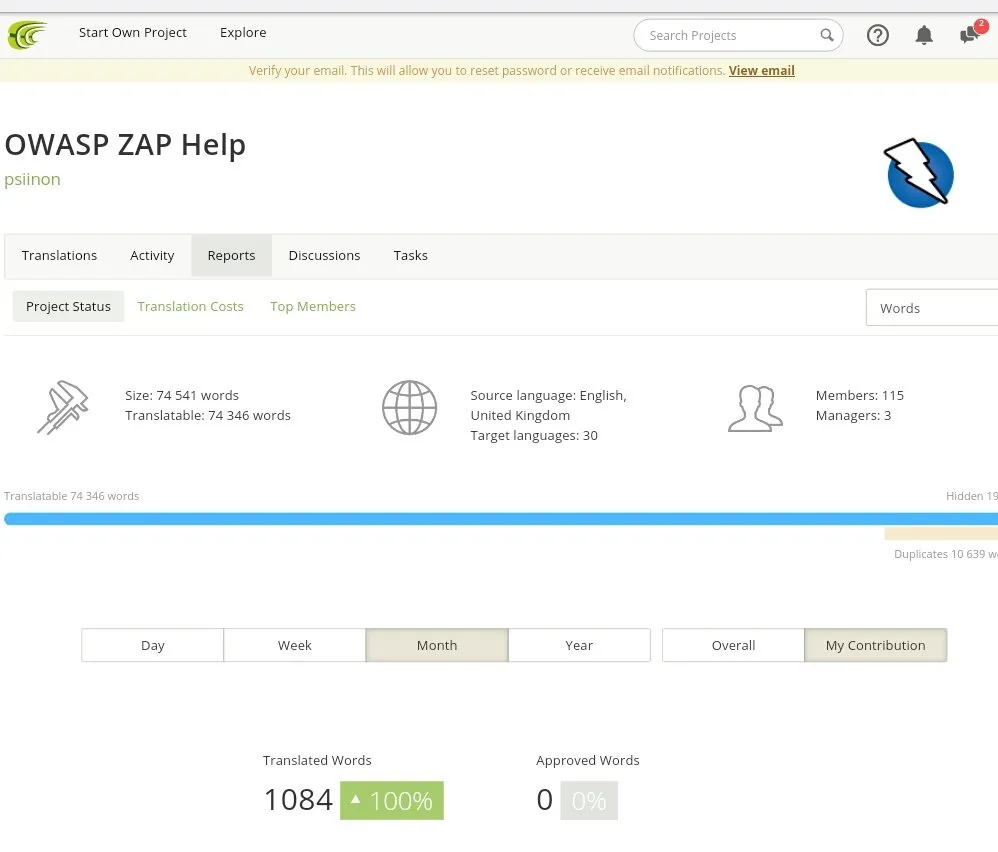Click the 'Hidden 19' label
The image size is (998, 852).
pos(971,496)
